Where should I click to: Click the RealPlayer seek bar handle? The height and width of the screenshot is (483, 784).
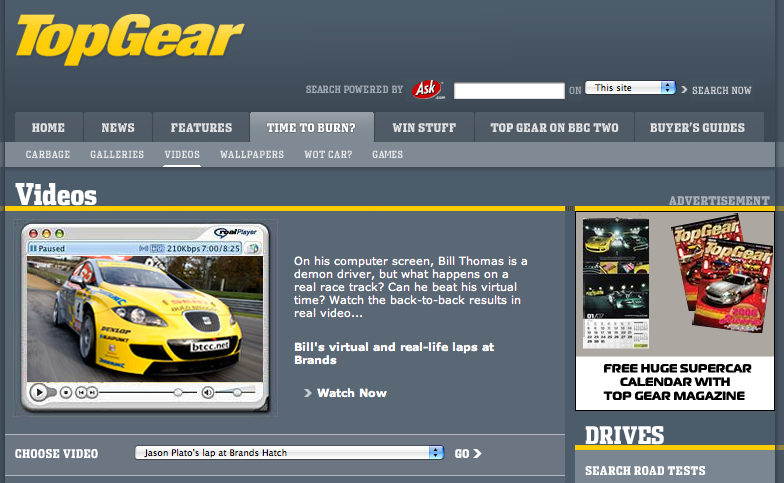[178, 393]
